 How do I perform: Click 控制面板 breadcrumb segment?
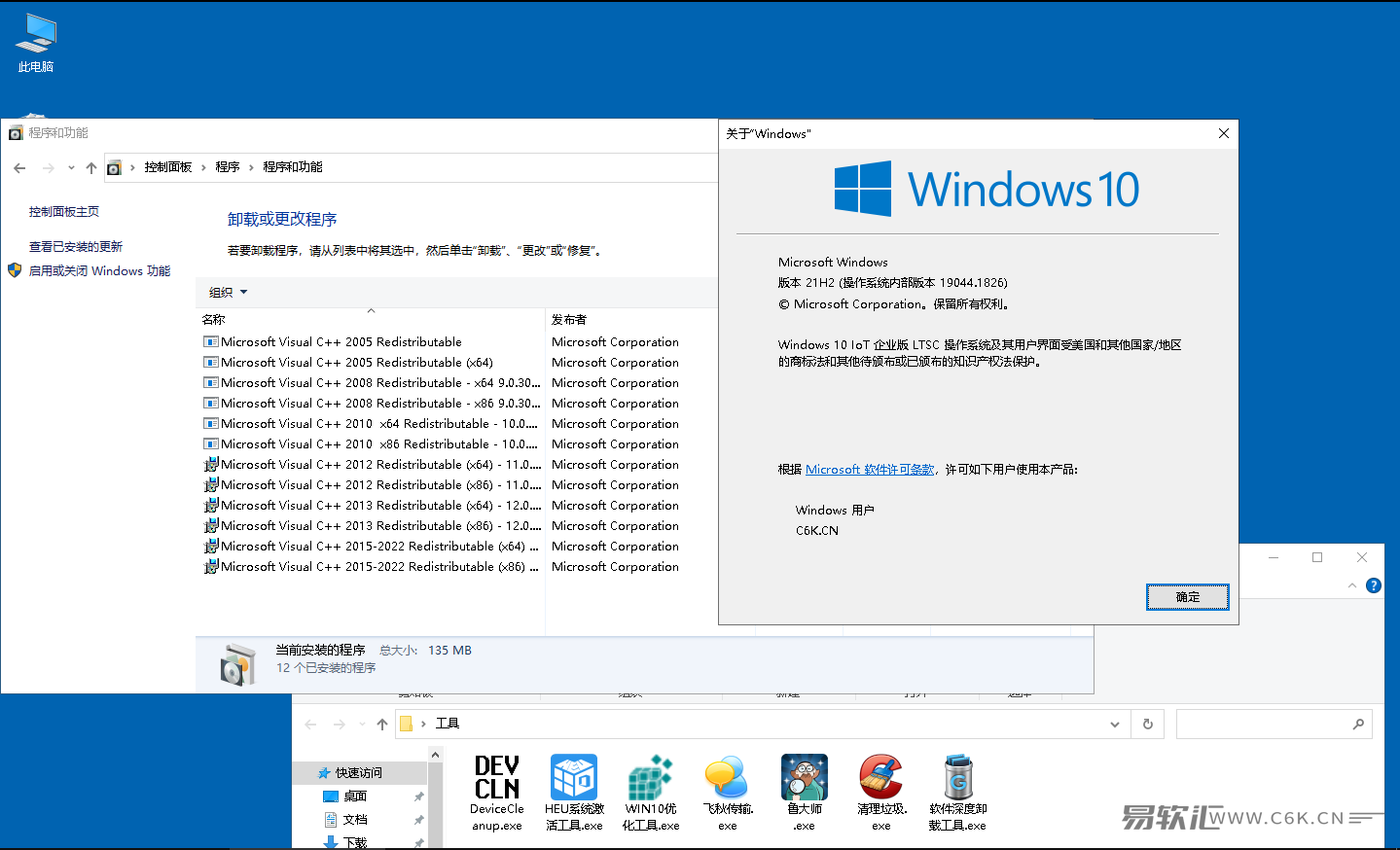(168, 167)
